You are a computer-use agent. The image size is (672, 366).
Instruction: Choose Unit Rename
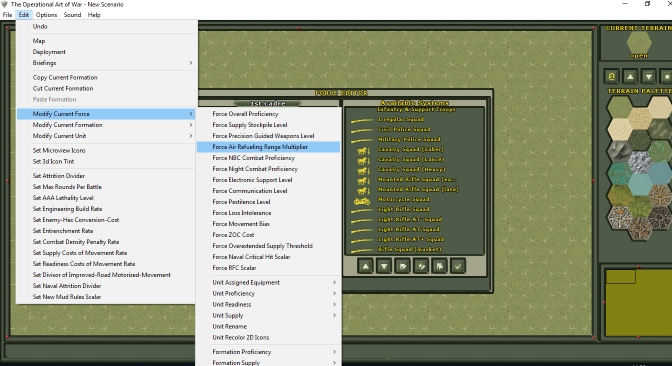(269, 327)
